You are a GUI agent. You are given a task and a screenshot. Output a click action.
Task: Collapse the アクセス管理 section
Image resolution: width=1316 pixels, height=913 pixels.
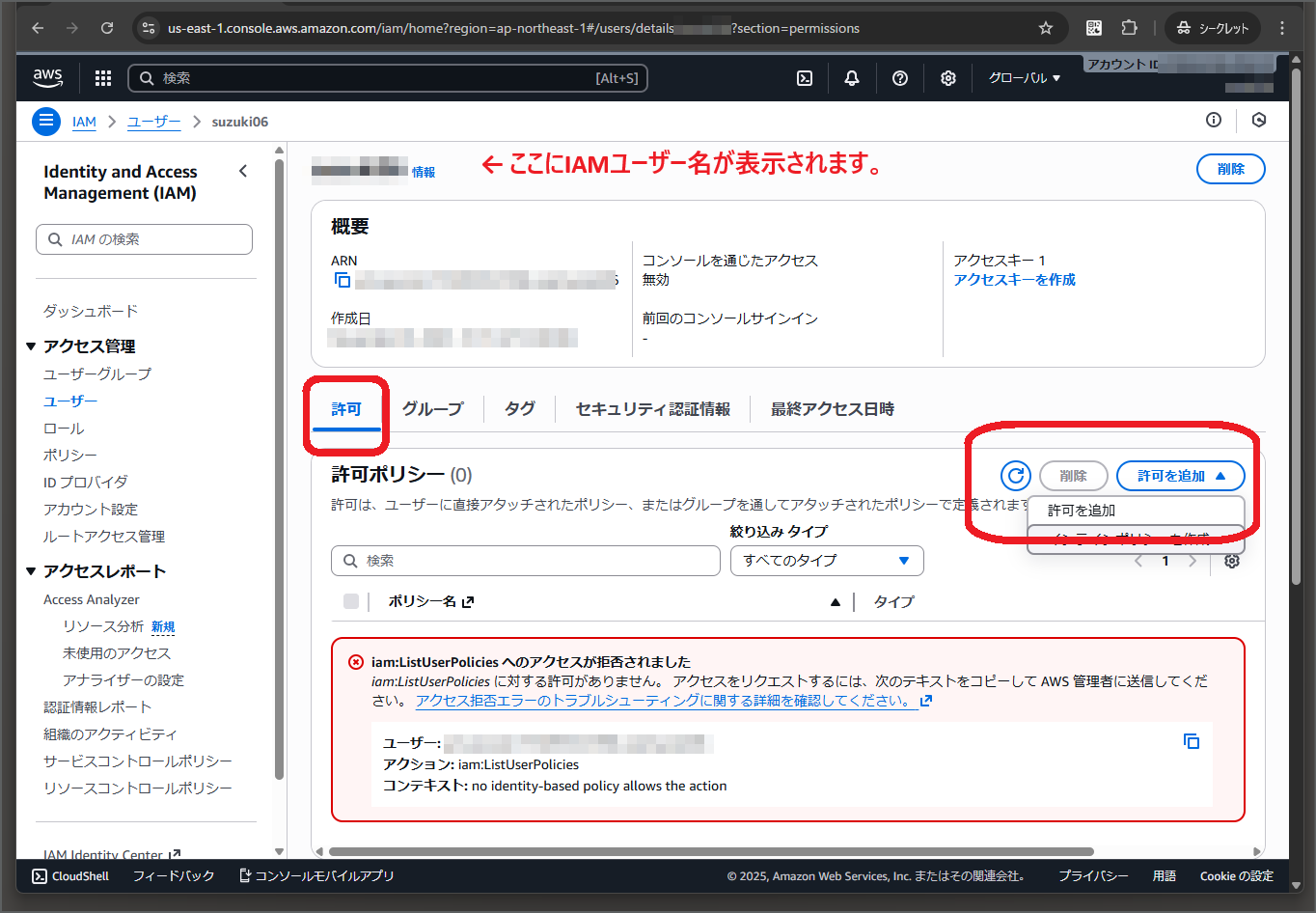coord(83,346)
